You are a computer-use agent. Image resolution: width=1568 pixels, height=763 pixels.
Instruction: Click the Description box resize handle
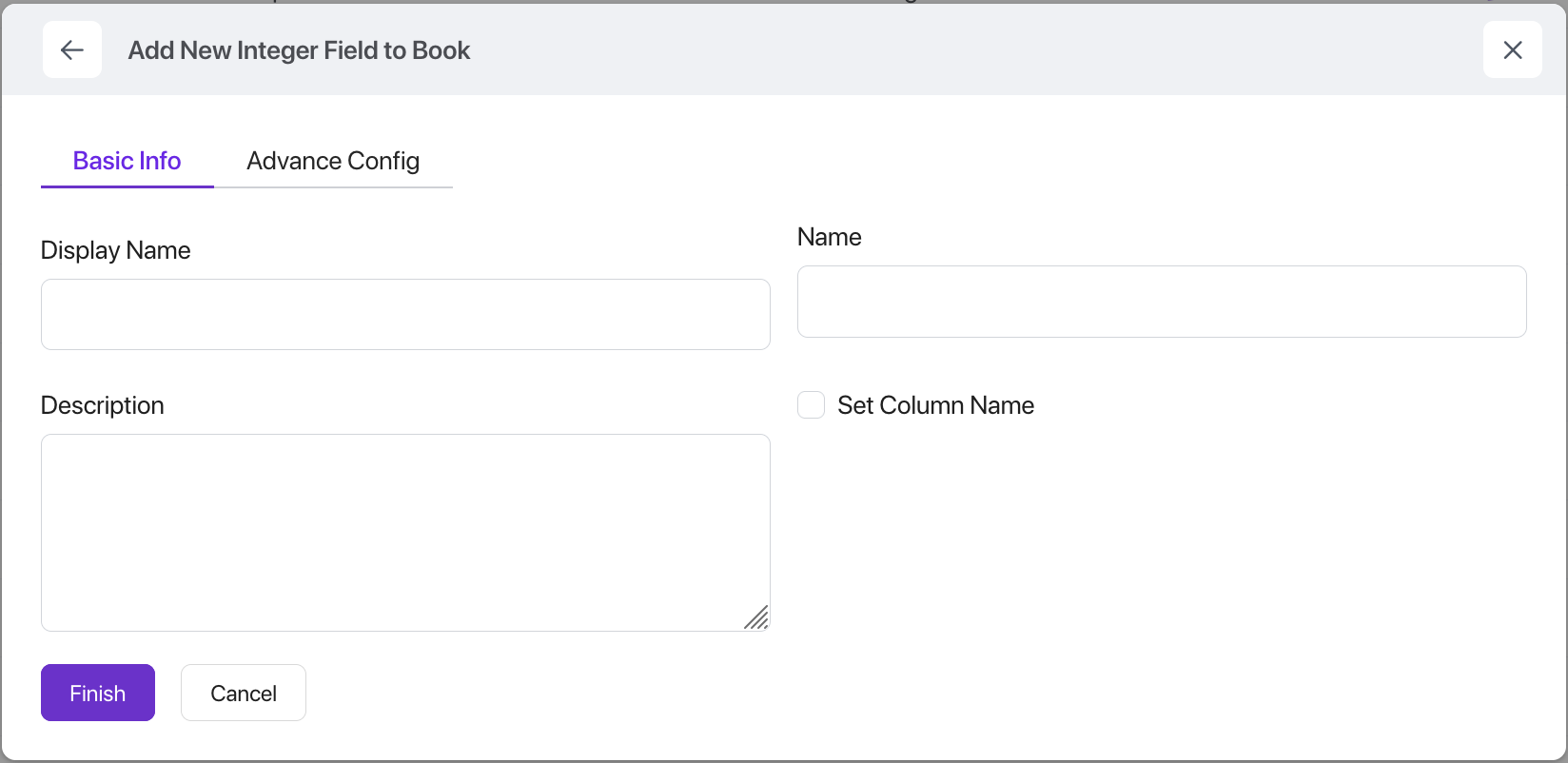click(756, 618)
